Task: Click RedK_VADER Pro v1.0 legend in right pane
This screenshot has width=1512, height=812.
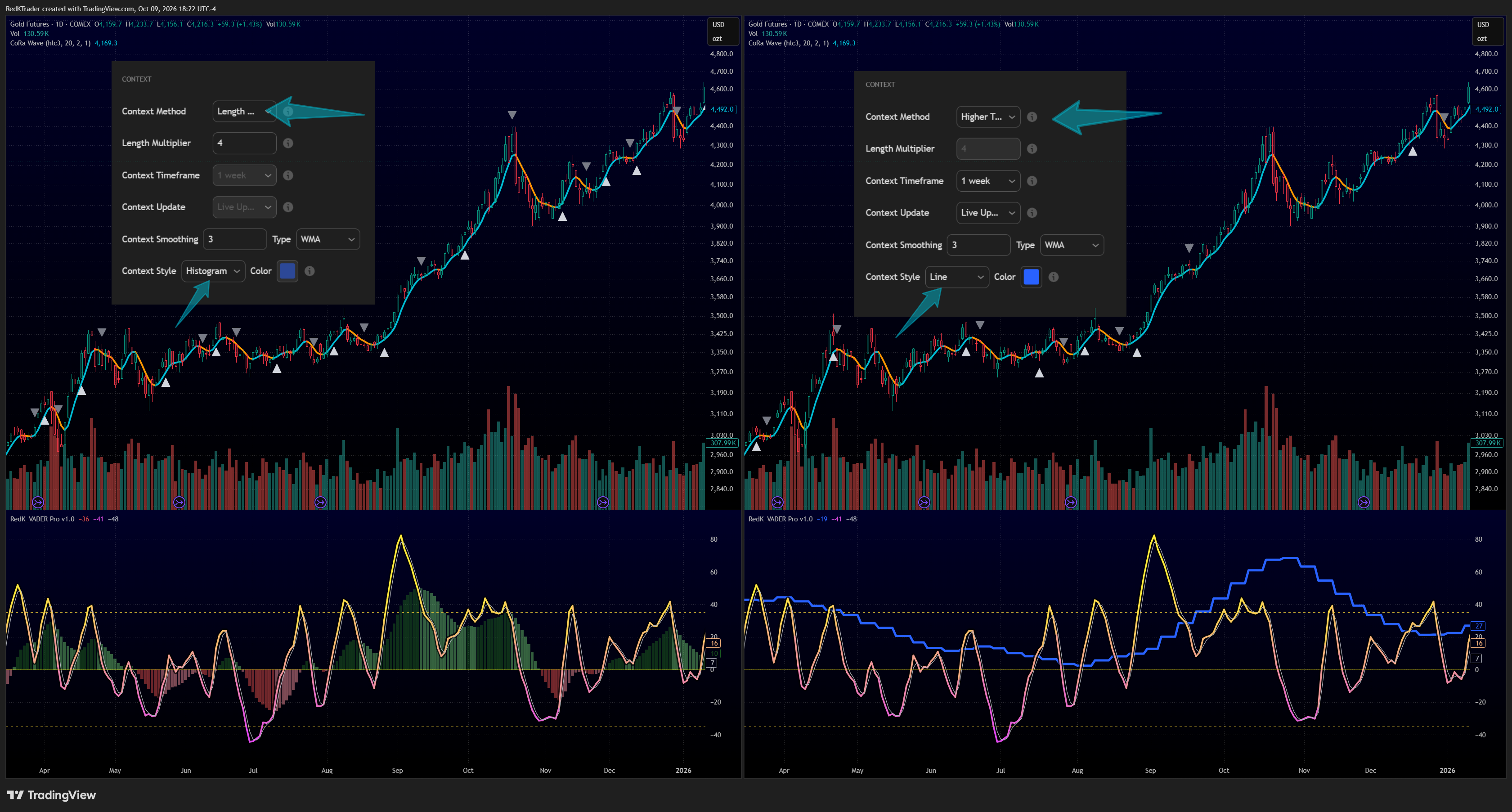Action: (x=781, y=519)
